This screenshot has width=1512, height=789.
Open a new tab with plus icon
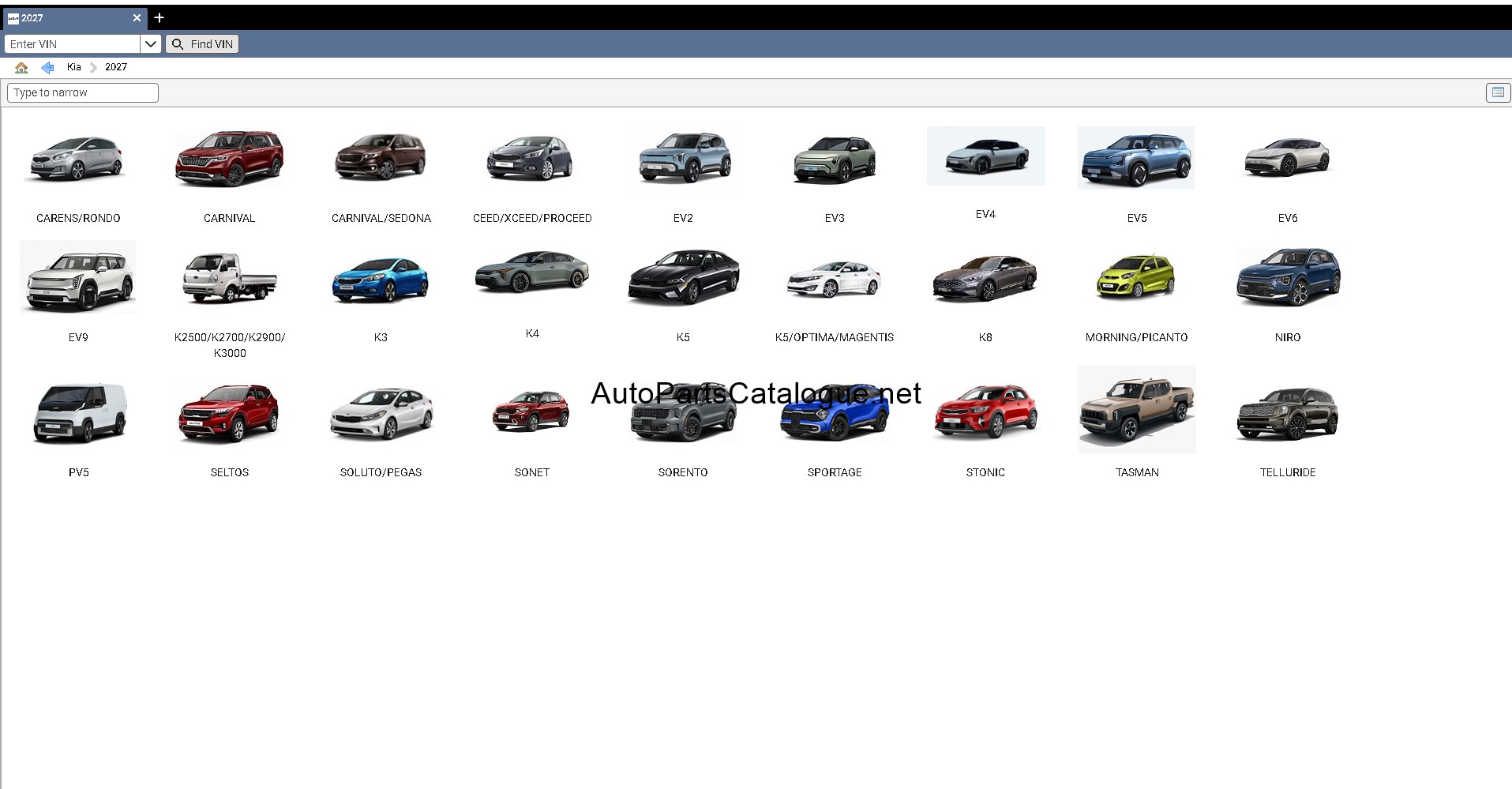pos(159,17)
